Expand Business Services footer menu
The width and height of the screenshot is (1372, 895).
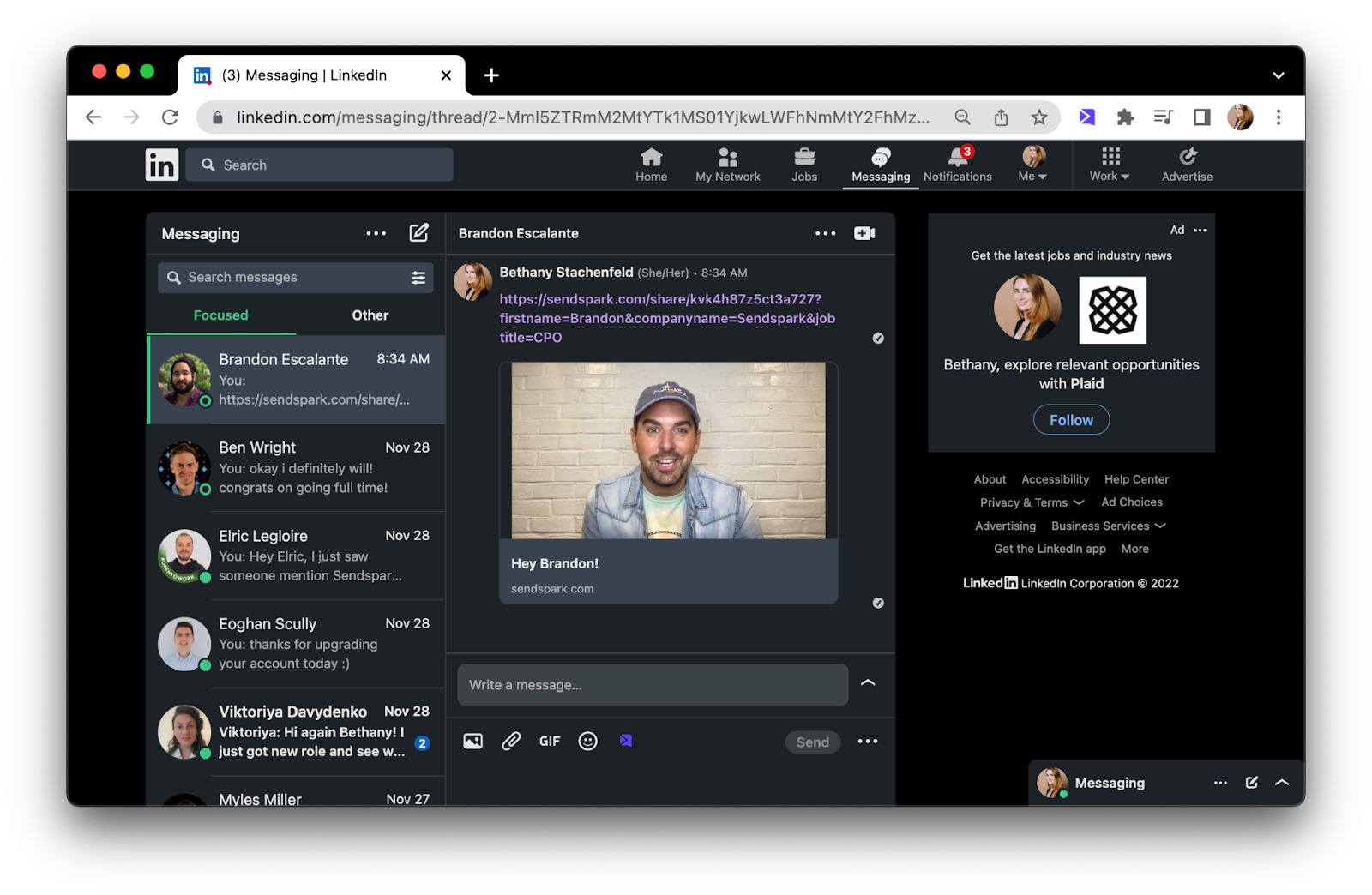coord(1109,526)
